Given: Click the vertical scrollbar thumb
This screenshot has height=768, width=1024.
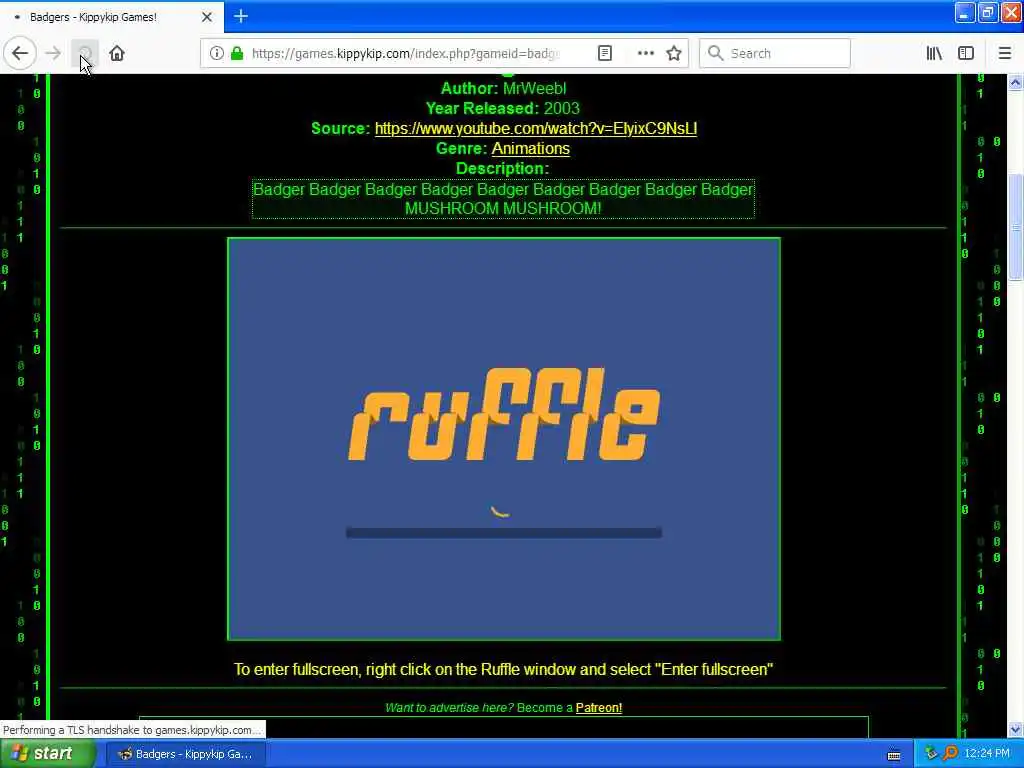Looking at the screenshot, I should 1016,227.
